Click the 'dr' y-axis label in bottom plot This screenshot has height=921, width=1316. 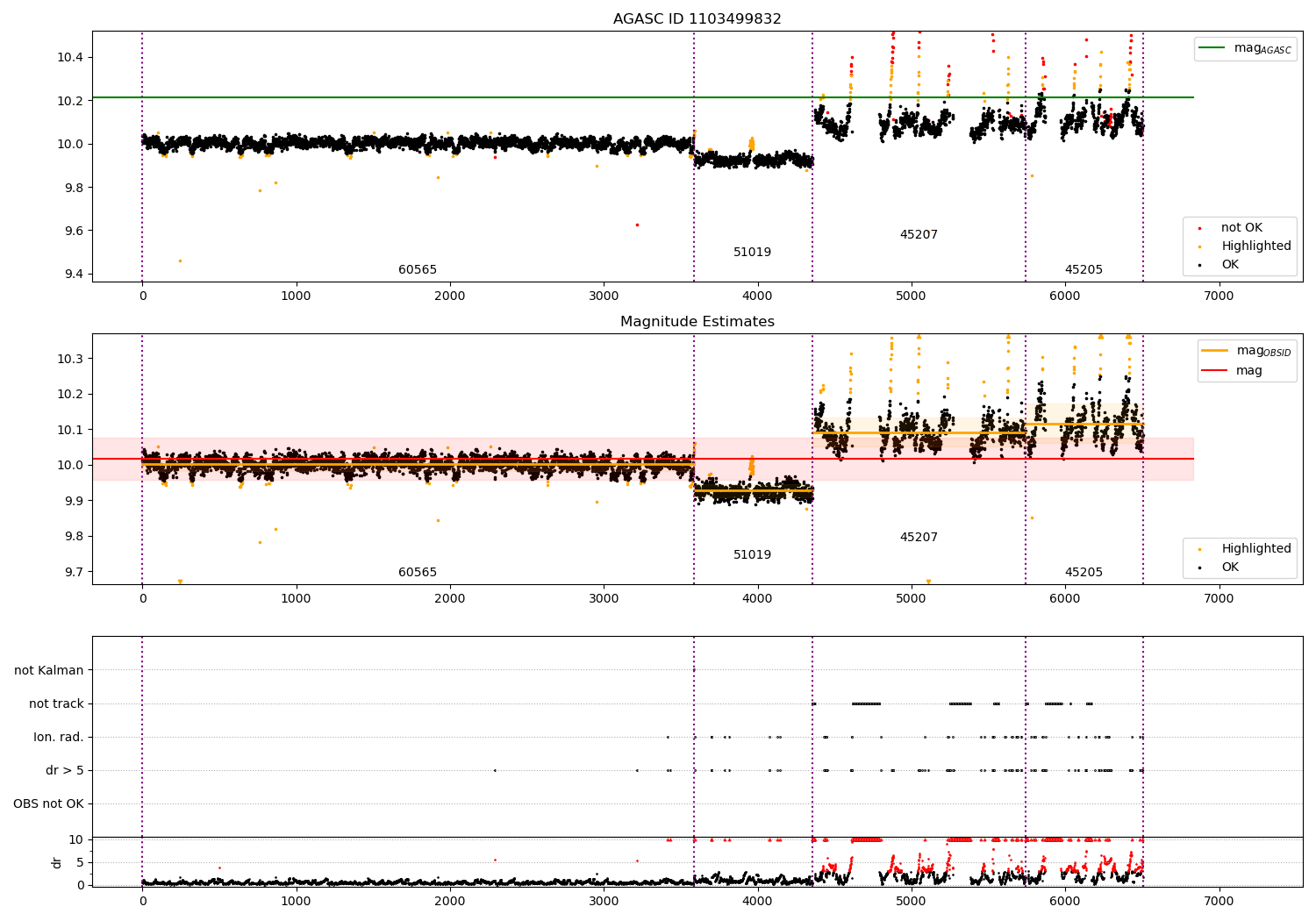click(57, 862)
